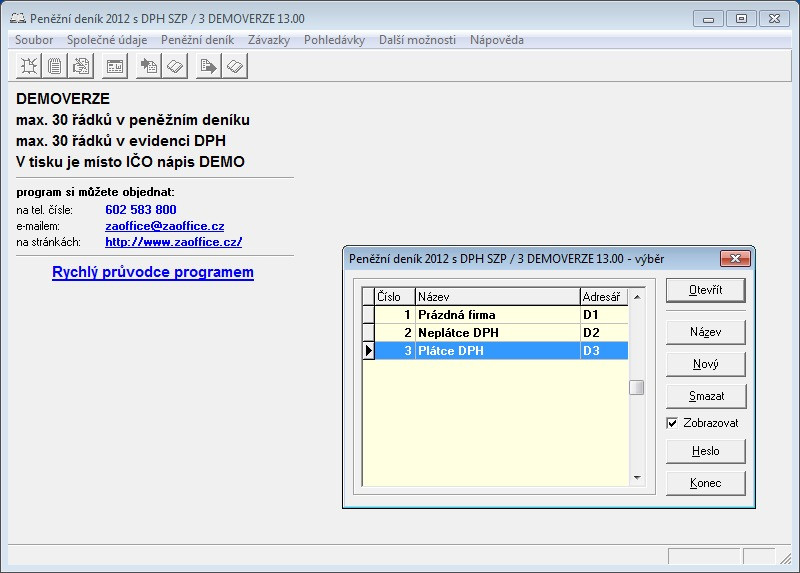Click the Nový button
800x573 pixels.
pos(706,364)
